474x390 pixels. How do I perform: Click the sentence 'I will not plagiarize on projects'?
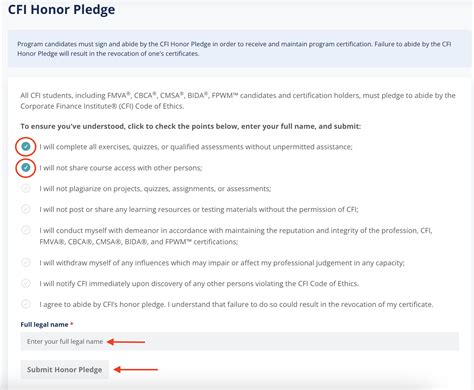pos(155,189)
